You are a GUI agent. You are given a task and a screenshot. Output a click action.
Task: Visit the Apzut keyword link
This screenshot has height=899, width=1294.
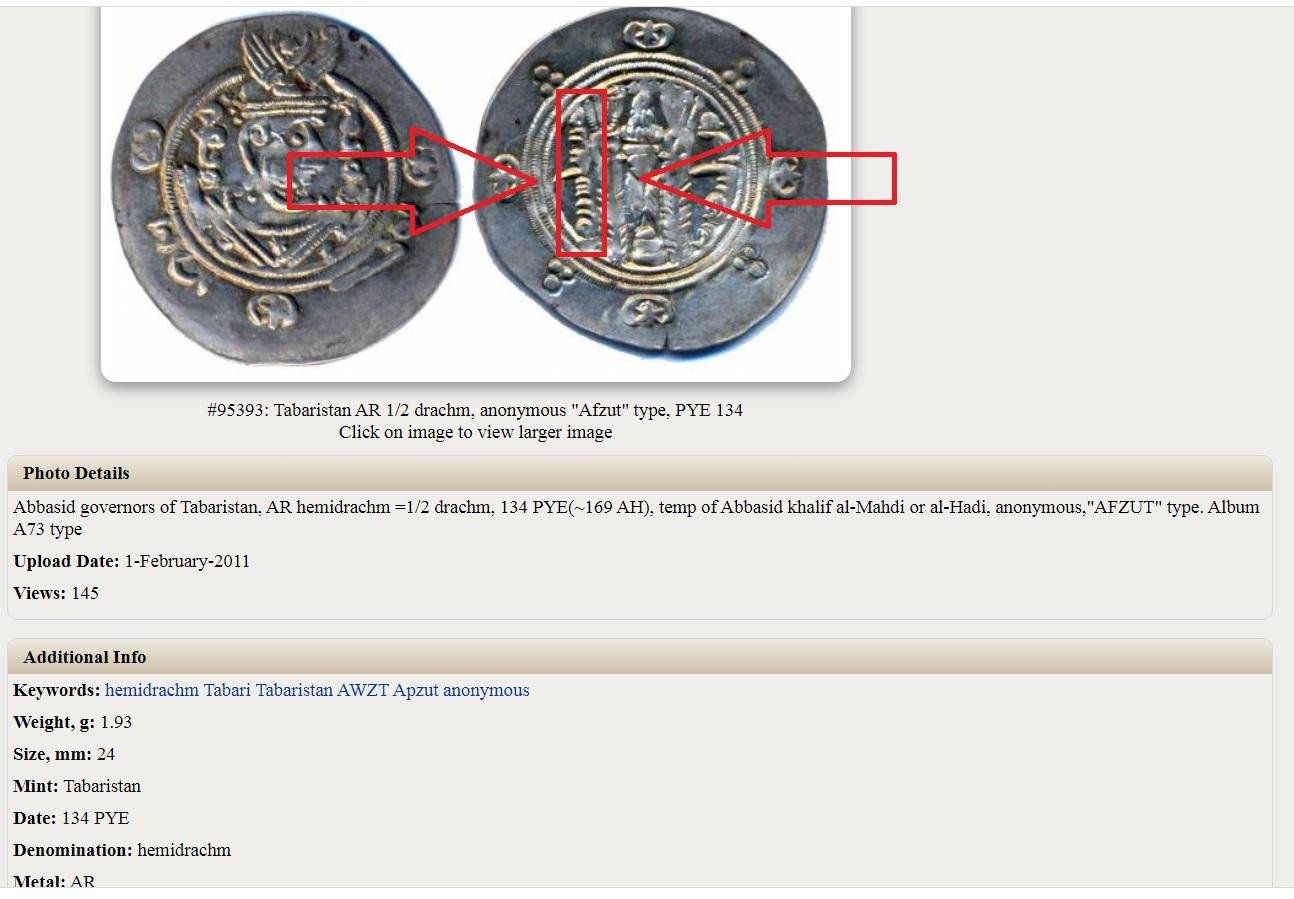coord(416,690)
